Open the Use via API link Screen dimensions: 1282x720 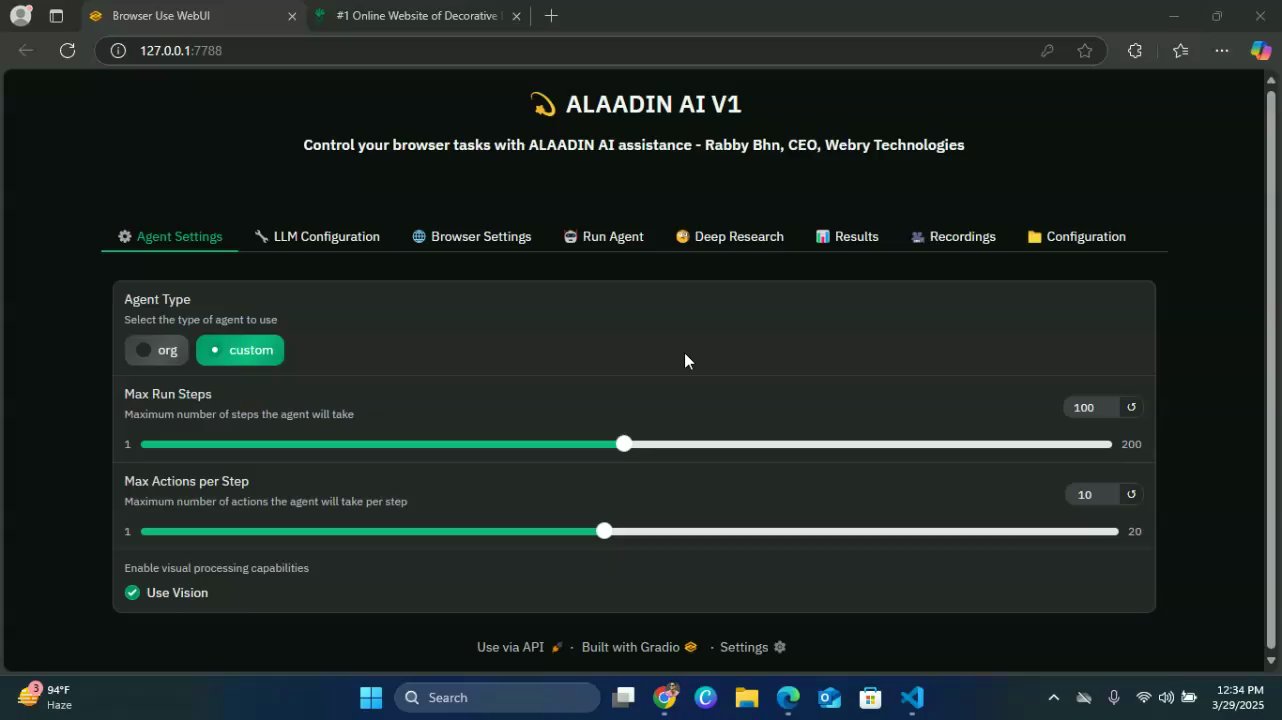click(x=520, y=647)
